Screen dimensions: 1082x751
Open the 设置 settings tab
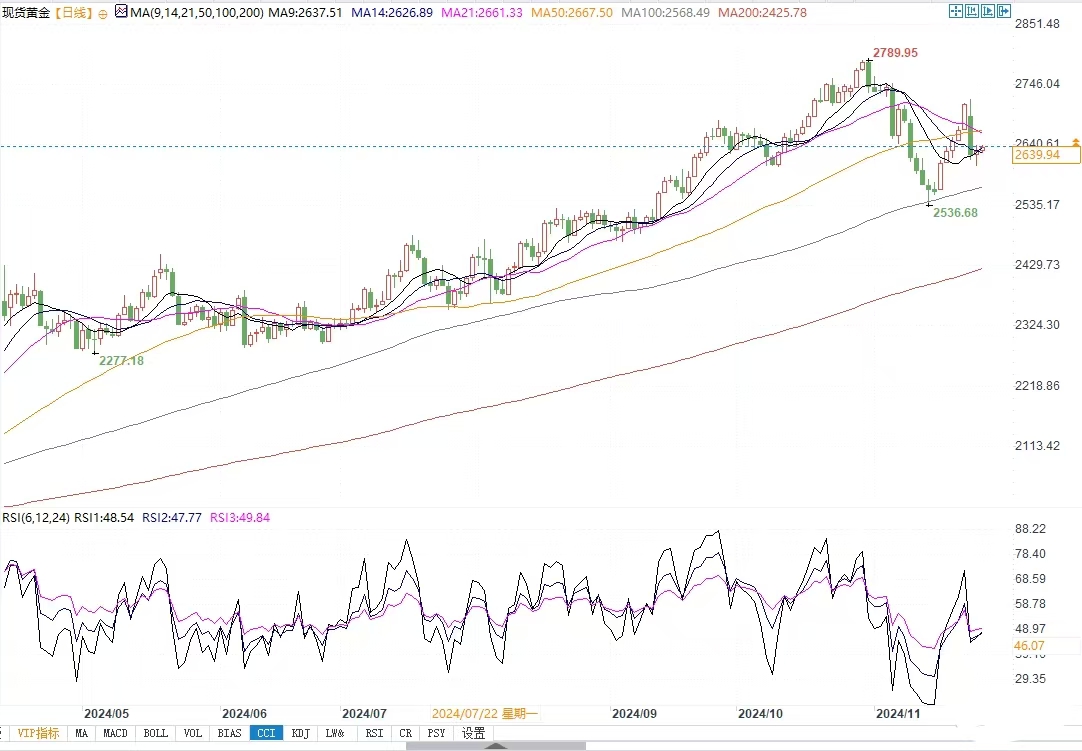(473, 733)
